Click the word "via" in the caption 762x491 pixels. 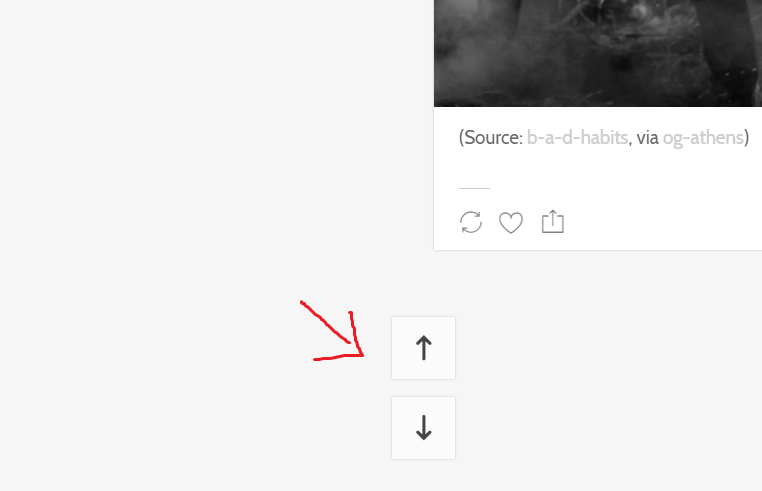pos(647,138)
